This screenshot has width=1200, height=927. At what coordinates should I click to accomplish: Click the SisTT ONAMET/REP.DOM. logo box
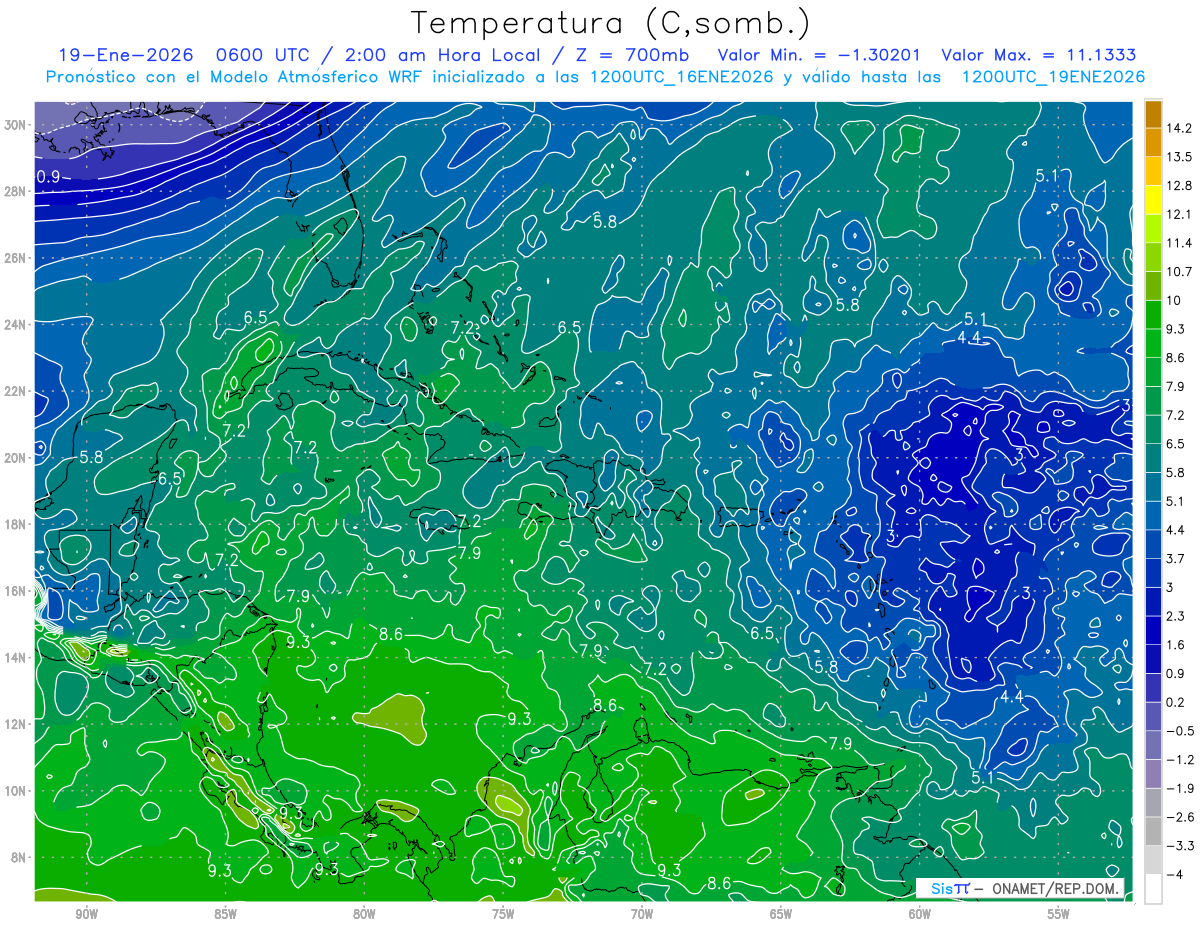[x=1020, y=888]
